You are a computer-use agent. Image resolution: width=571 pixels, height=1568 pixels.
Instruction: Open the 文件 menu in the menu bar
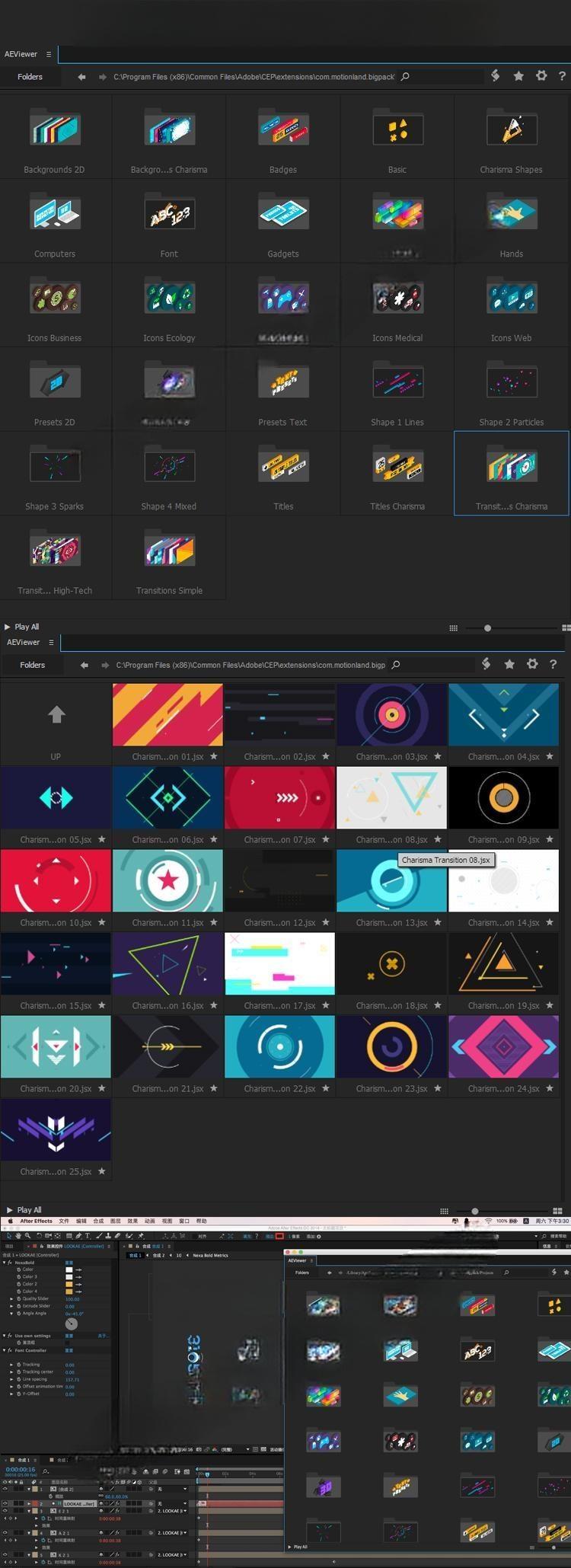[x=64, y=1221]
